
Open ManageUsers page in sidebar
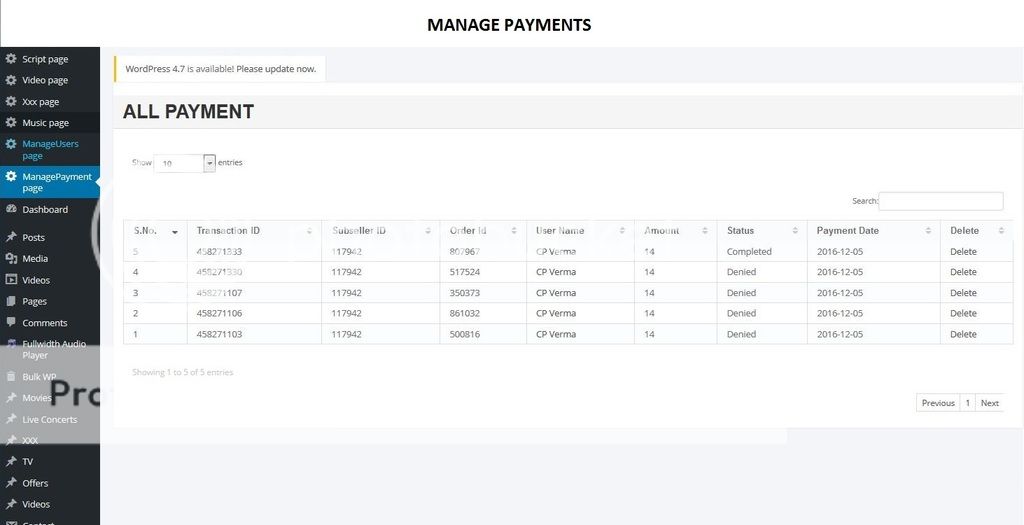click(50, 150)
